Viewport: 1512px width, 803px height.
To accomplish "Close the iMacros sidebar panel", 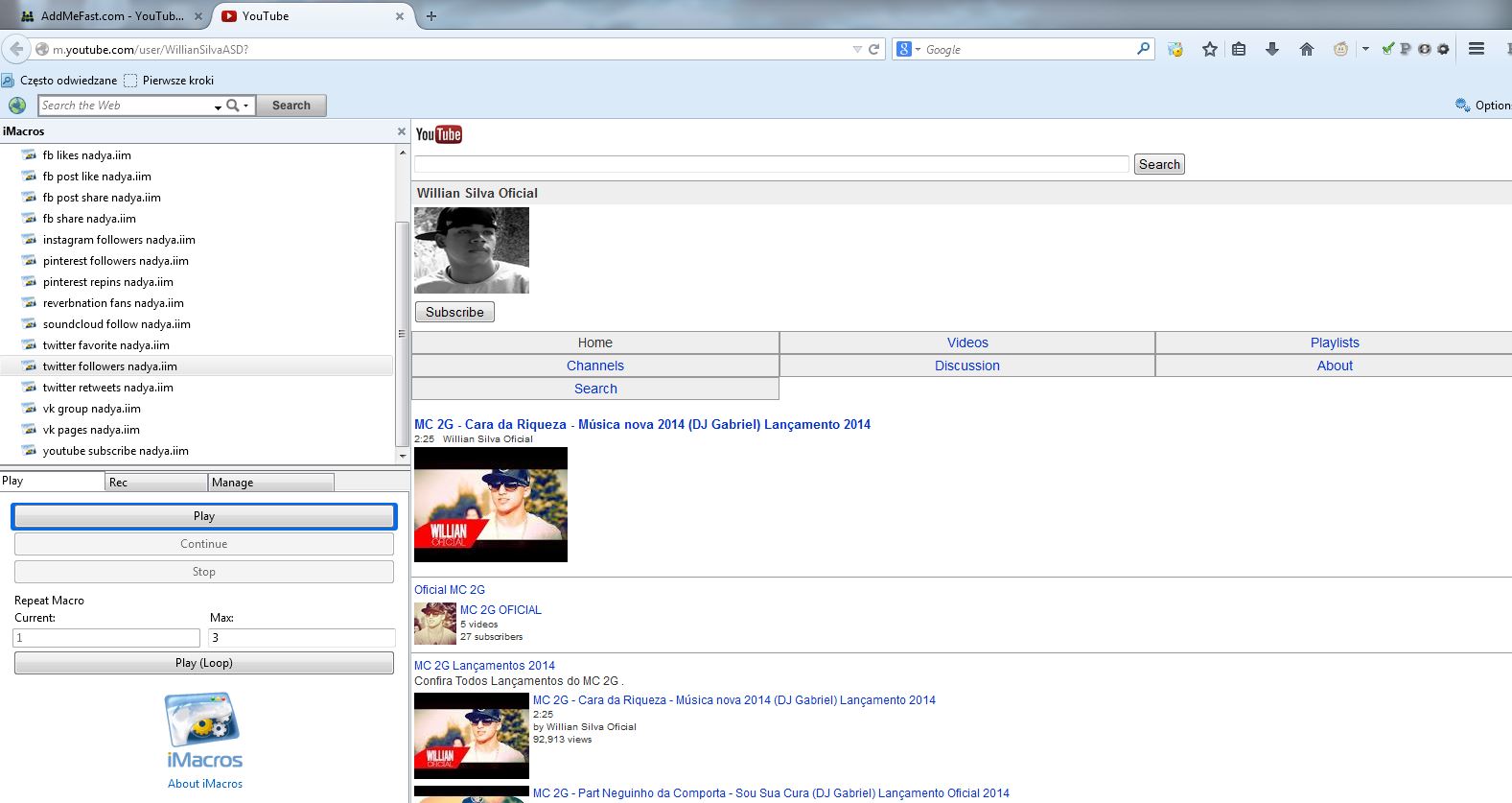I will (x=402, y=131).
